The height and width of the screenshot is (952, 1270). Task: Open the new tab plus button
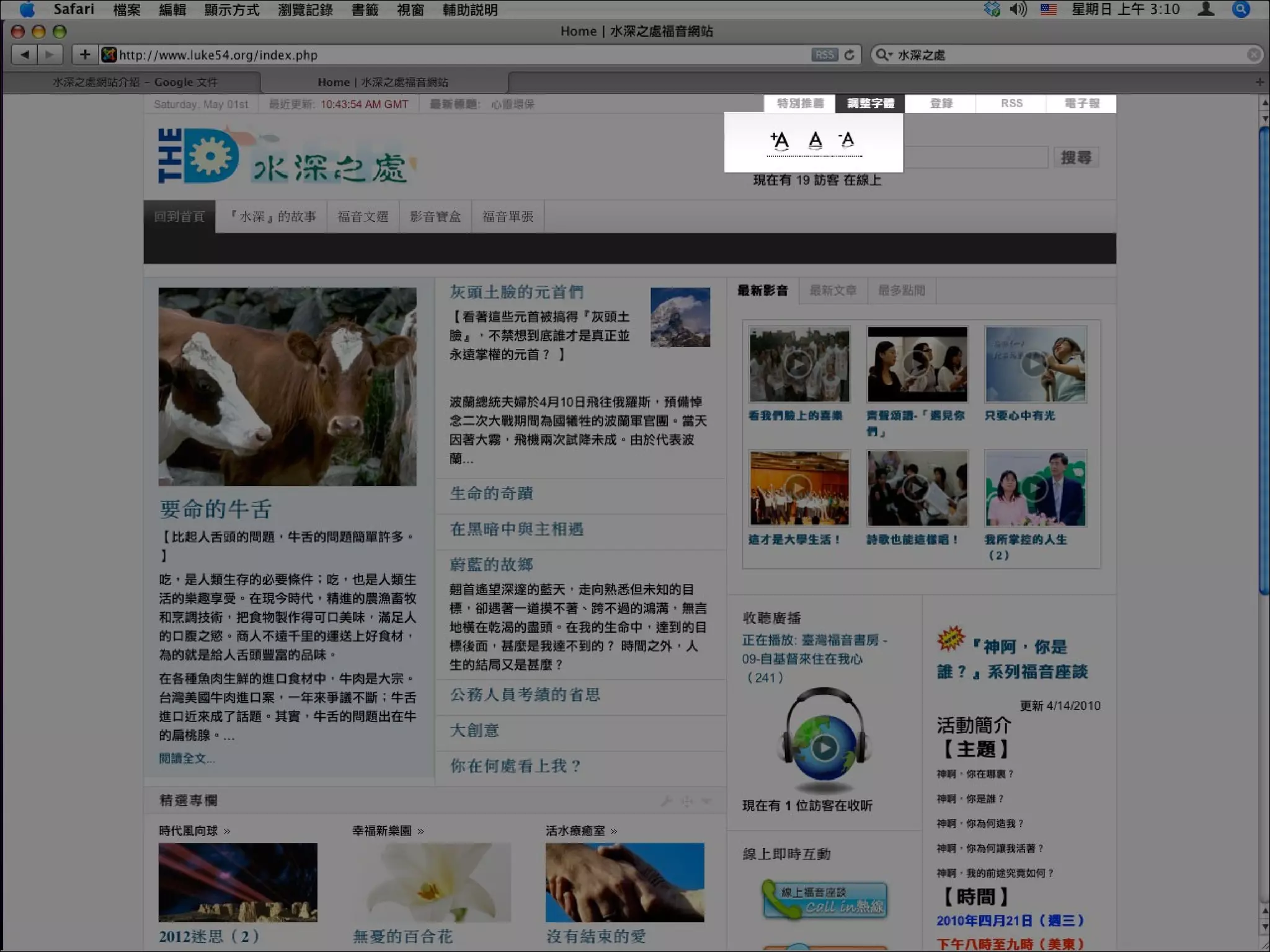[x=1259, y=82]
